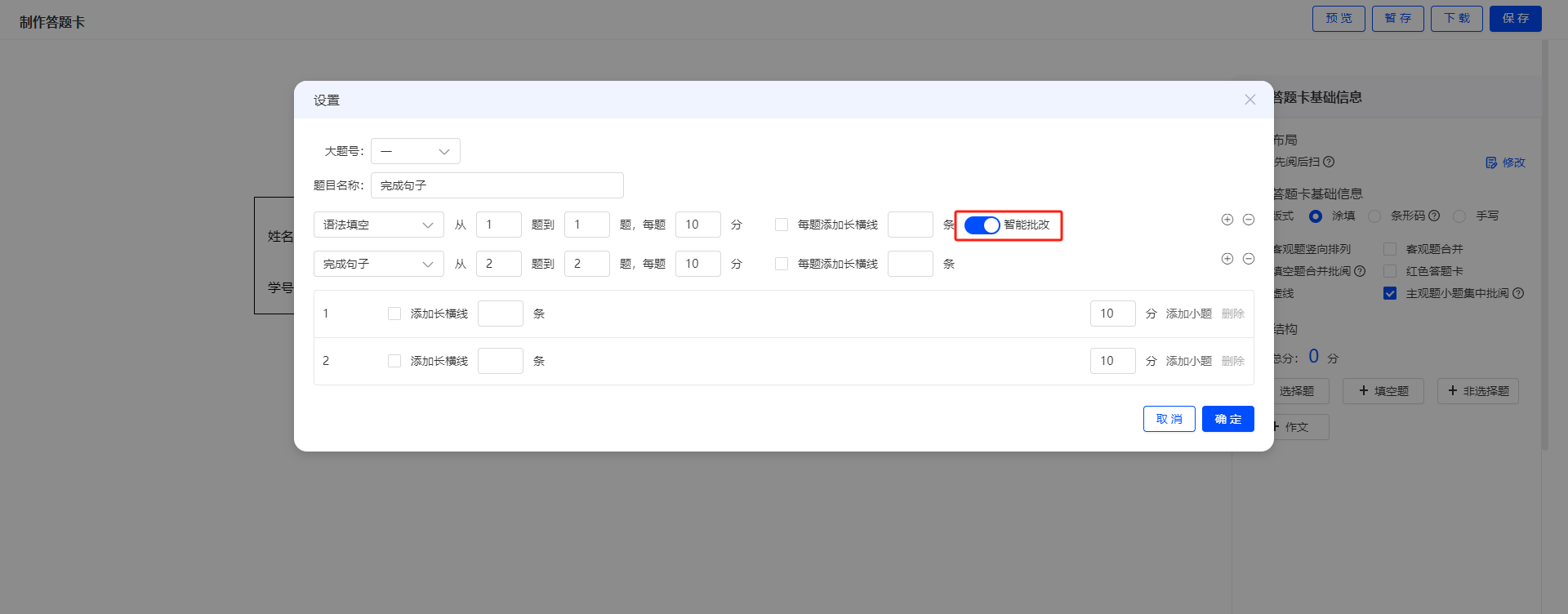Screen dimensions: 1568x614
Task: Click the per-question score field on 语法填空 row
Action: [x=698, y=225]
